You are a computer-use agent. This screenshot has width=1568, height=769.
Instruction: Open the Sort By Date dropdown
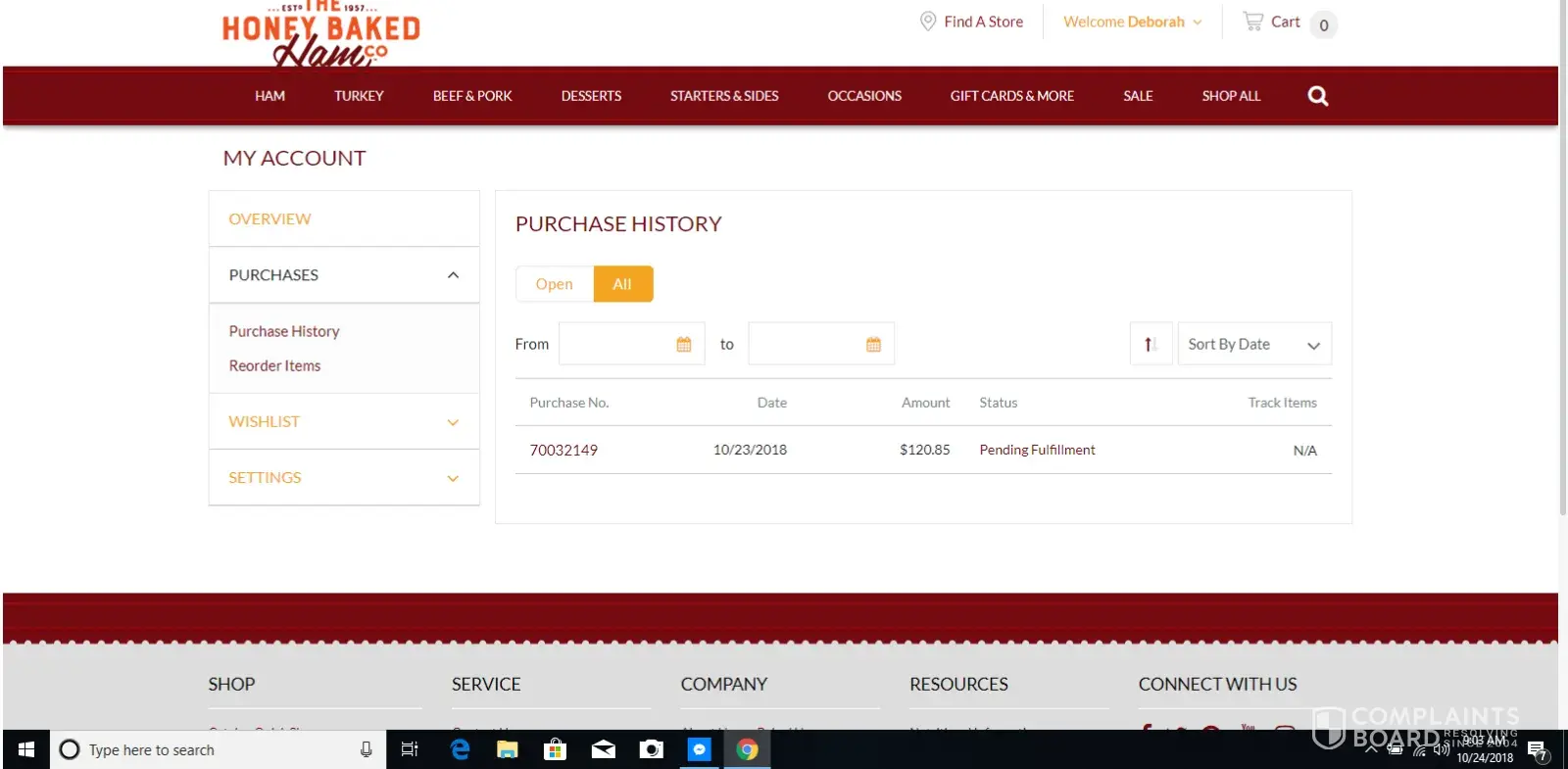[1253, 344]
